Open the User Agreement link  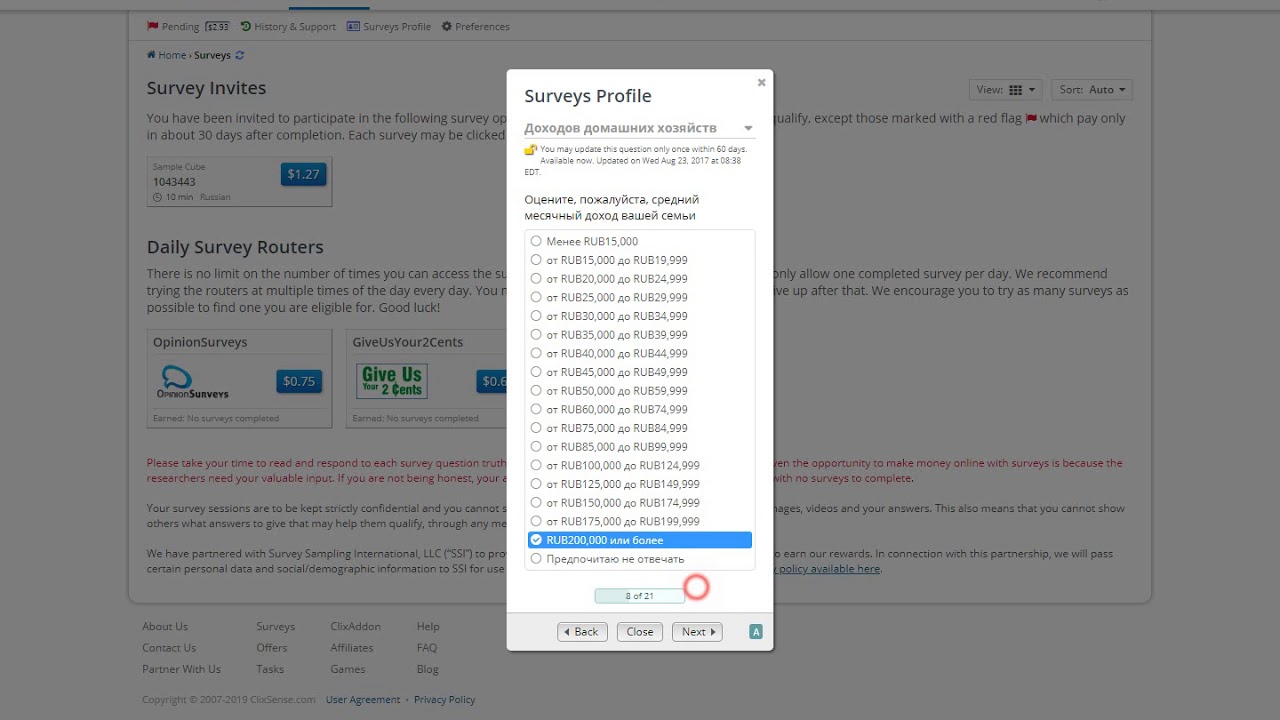pyautogui.click(x=363, y=700)
